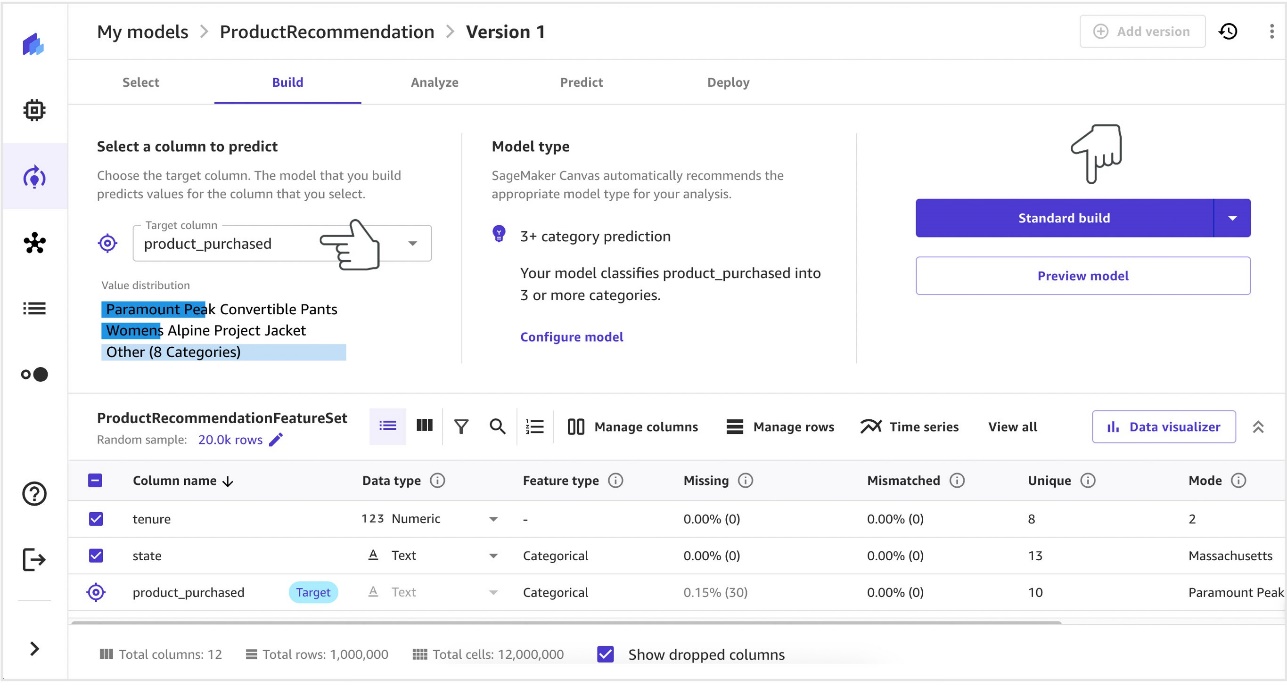Click the Add version button

pyautogui.click(x=1142, y=31)
